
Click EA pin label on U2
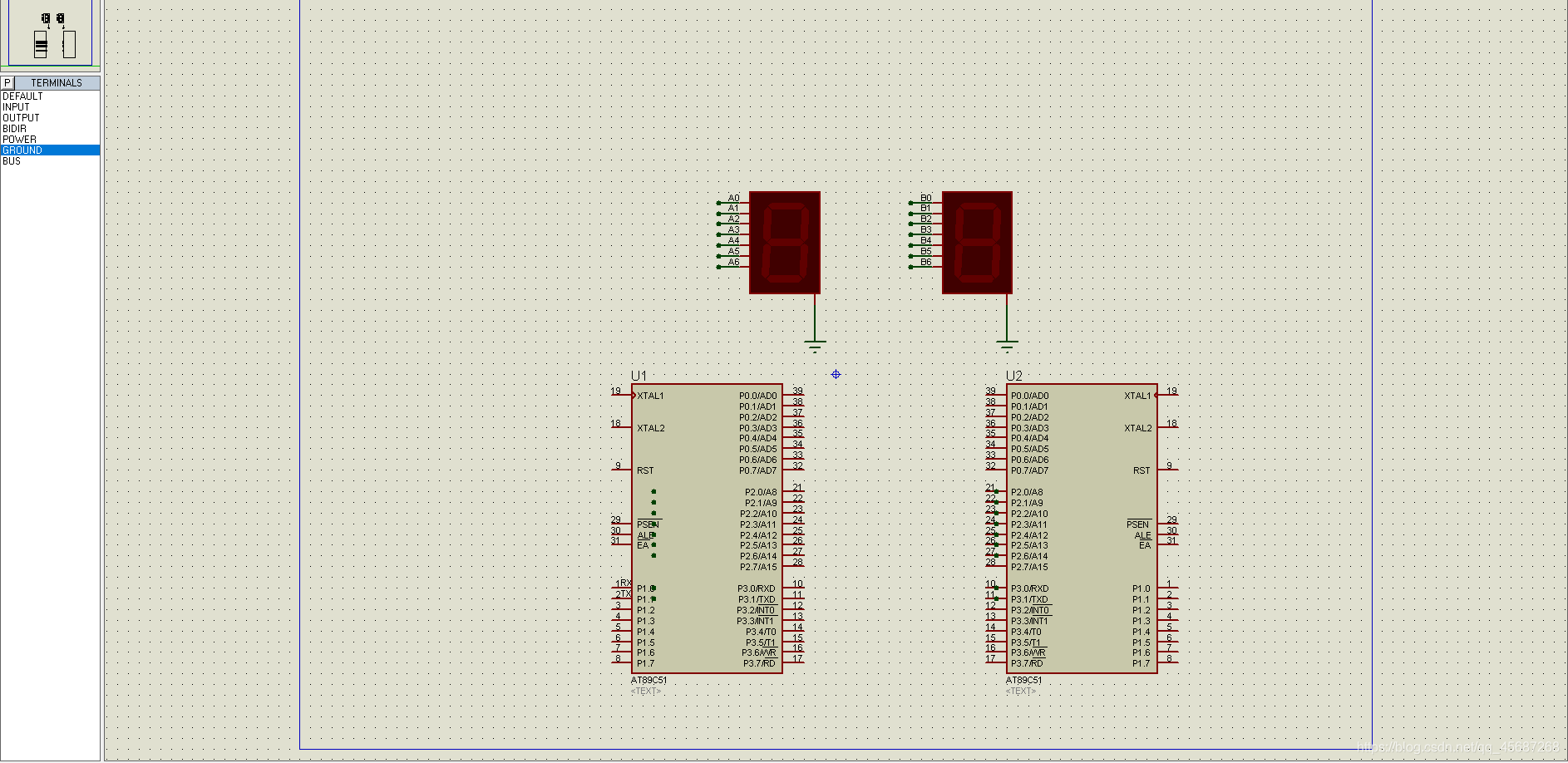[x=1145, y=545]
